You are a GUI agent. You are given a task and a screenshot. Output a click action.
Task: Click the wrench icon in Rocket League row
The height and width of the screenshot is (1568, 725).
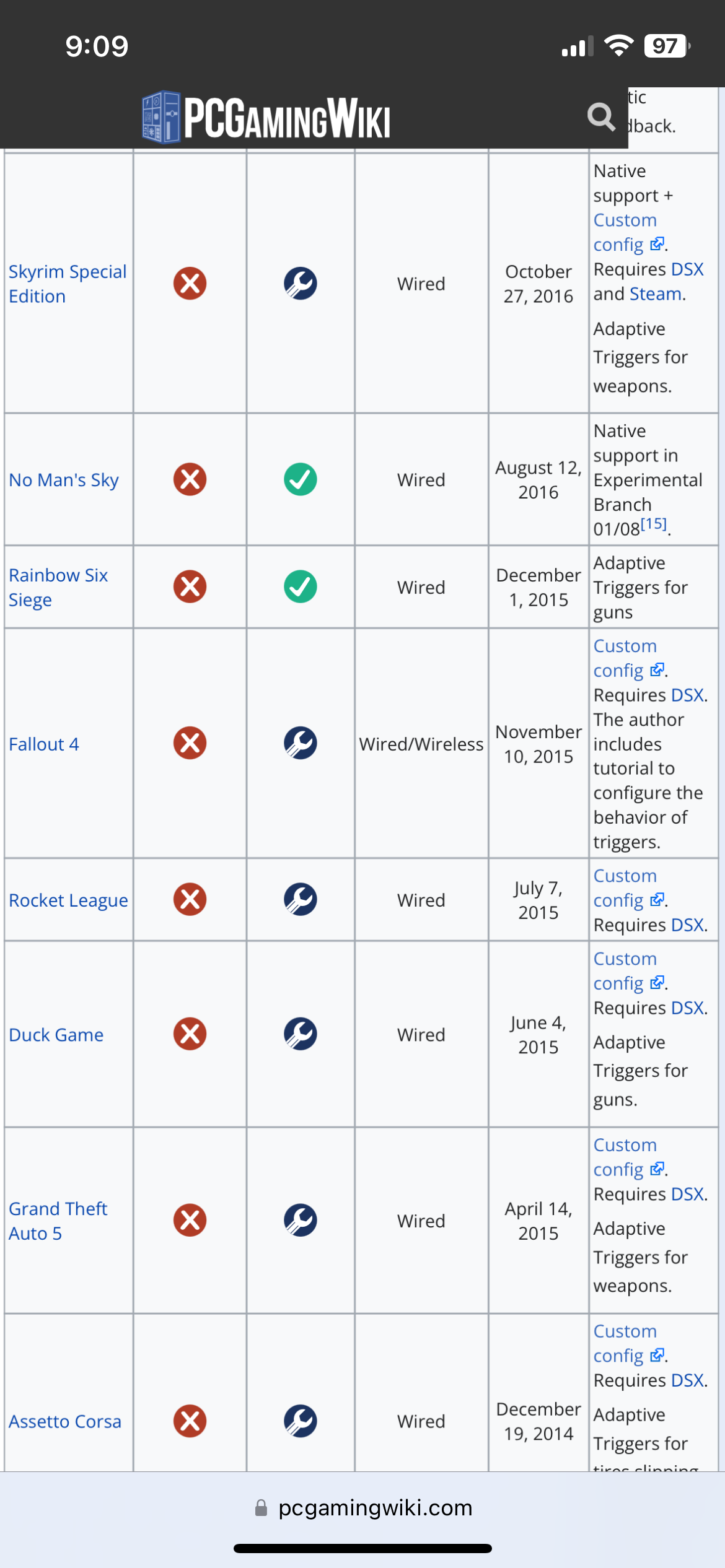pyautogui.click(x=301, y=899)
